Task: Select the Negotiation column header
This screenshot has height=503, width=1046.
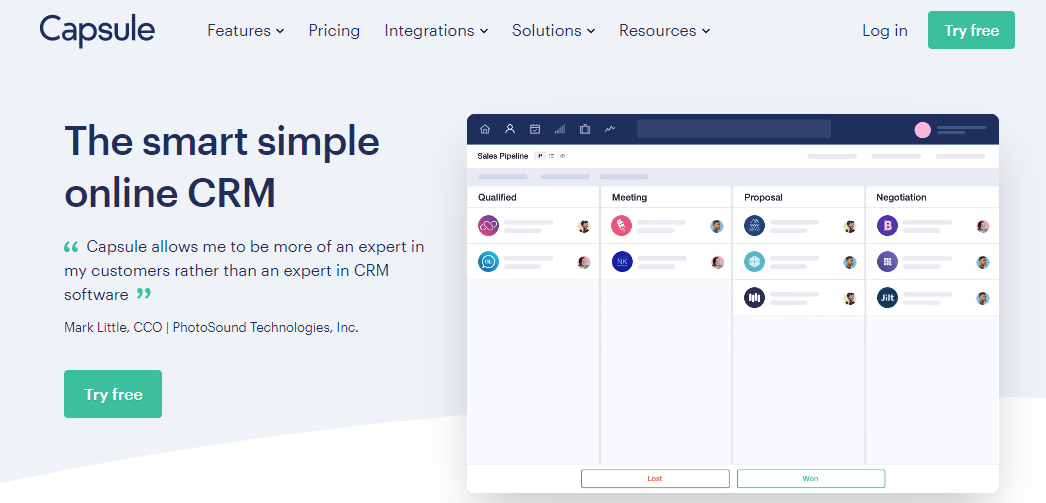Action: (x=901, y=197)
